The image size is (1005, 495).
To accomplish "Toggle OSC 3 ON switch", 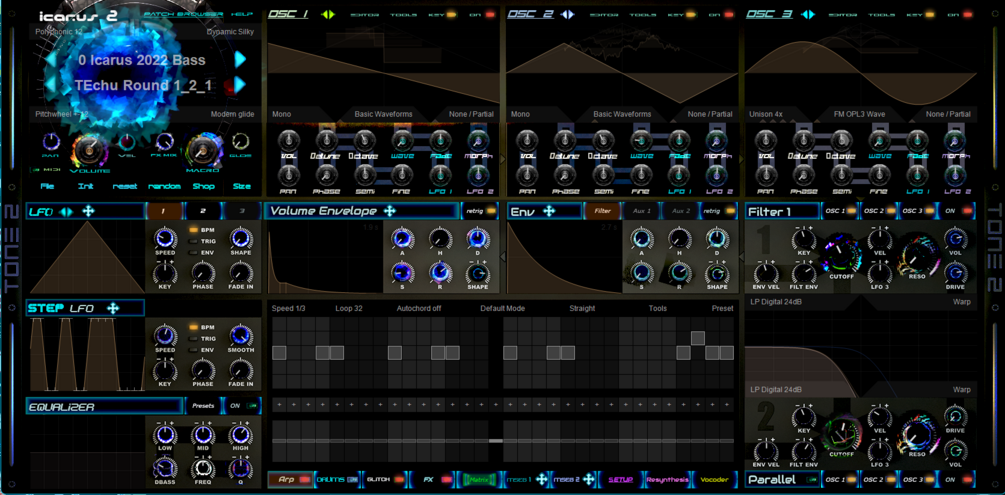I will (967, 14).
